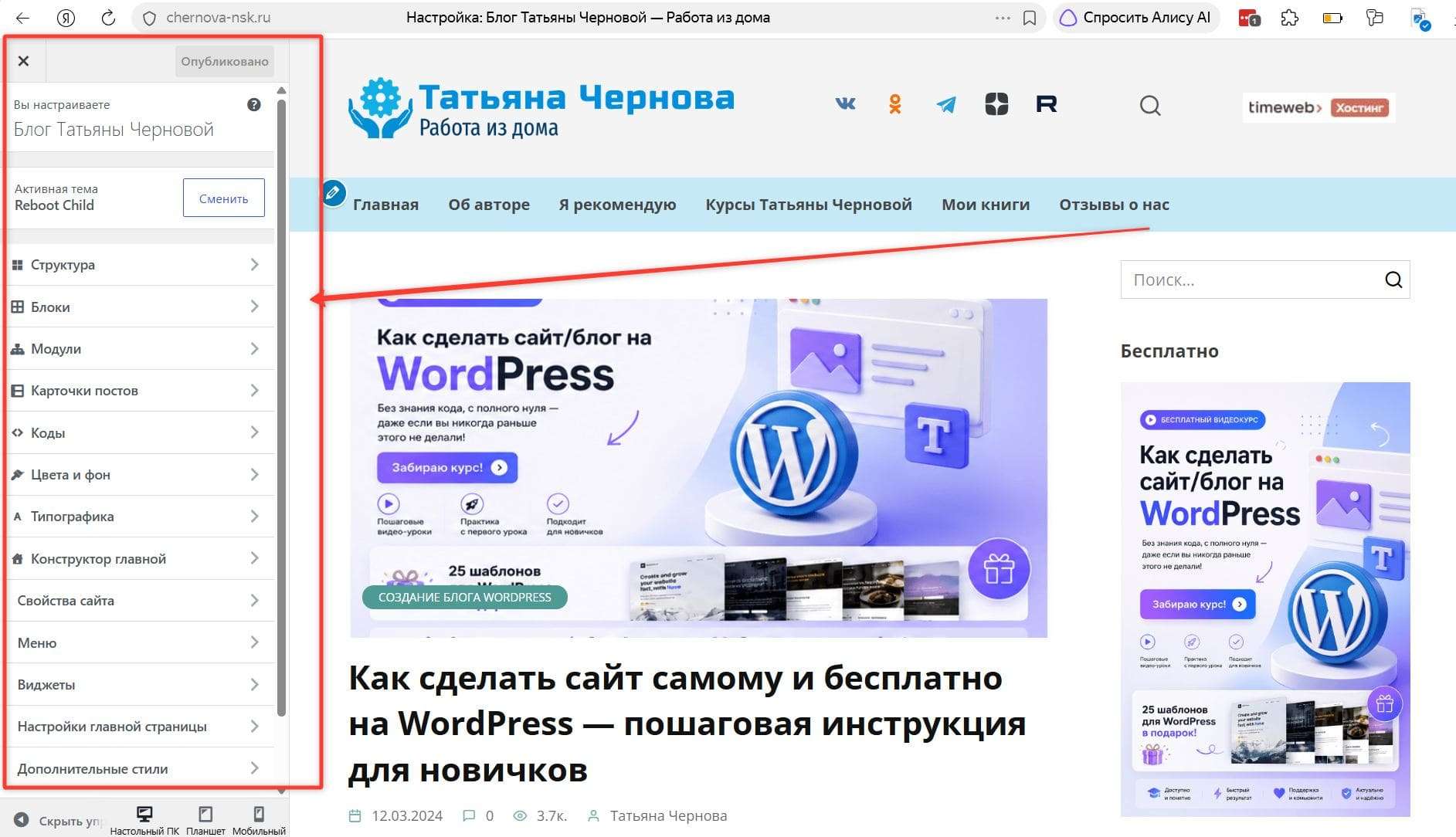Open the timeweb Хостинг banner
The image size is (1456, 837).
[x=1319, y=107]
